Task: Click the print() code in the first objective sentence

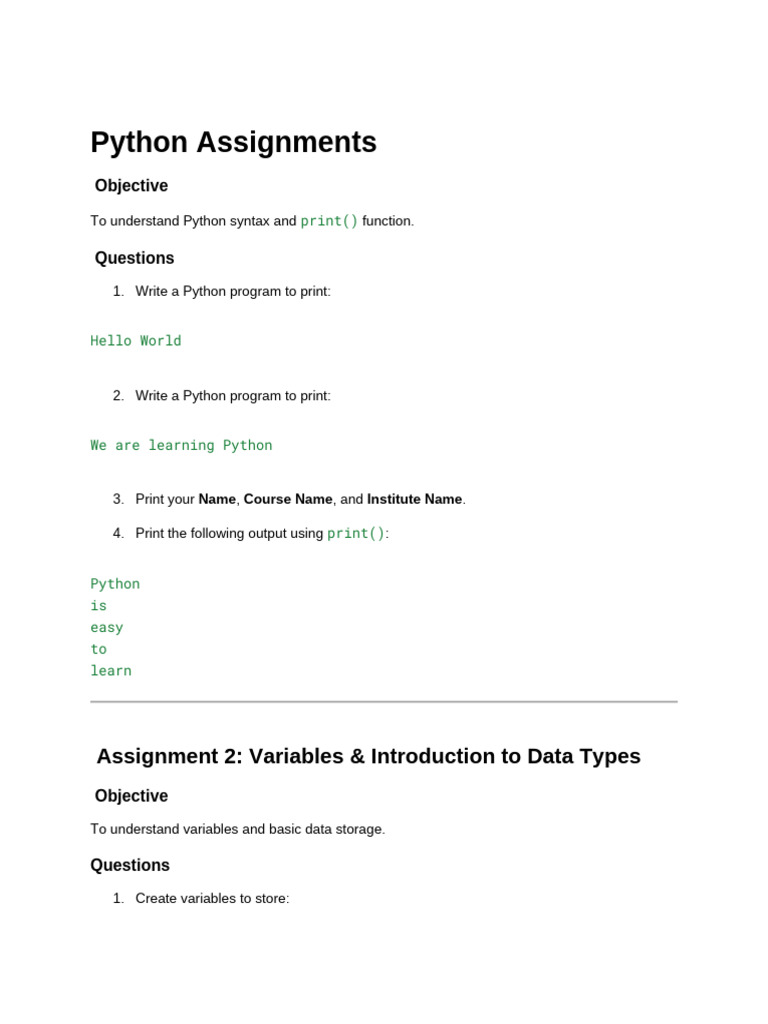Action: tap(329, 221)
